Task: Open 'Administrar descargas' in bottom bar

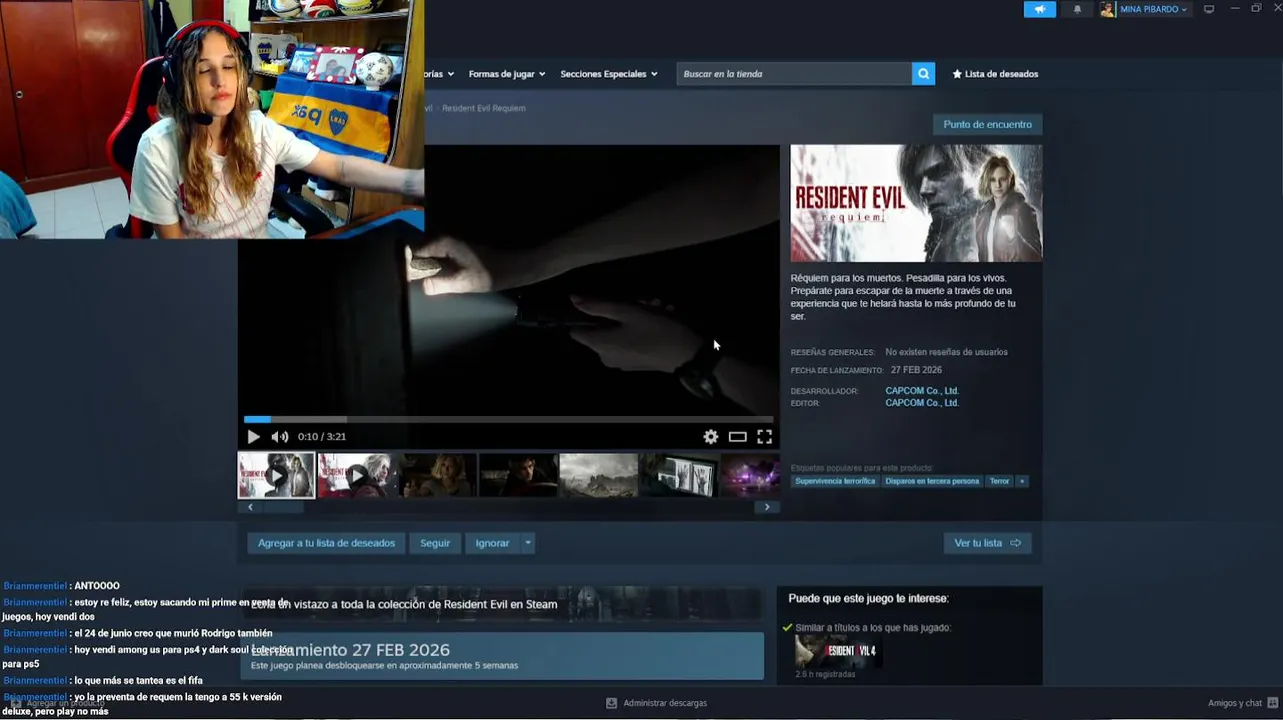Action: pyautogui.click(x=665, y=703)
